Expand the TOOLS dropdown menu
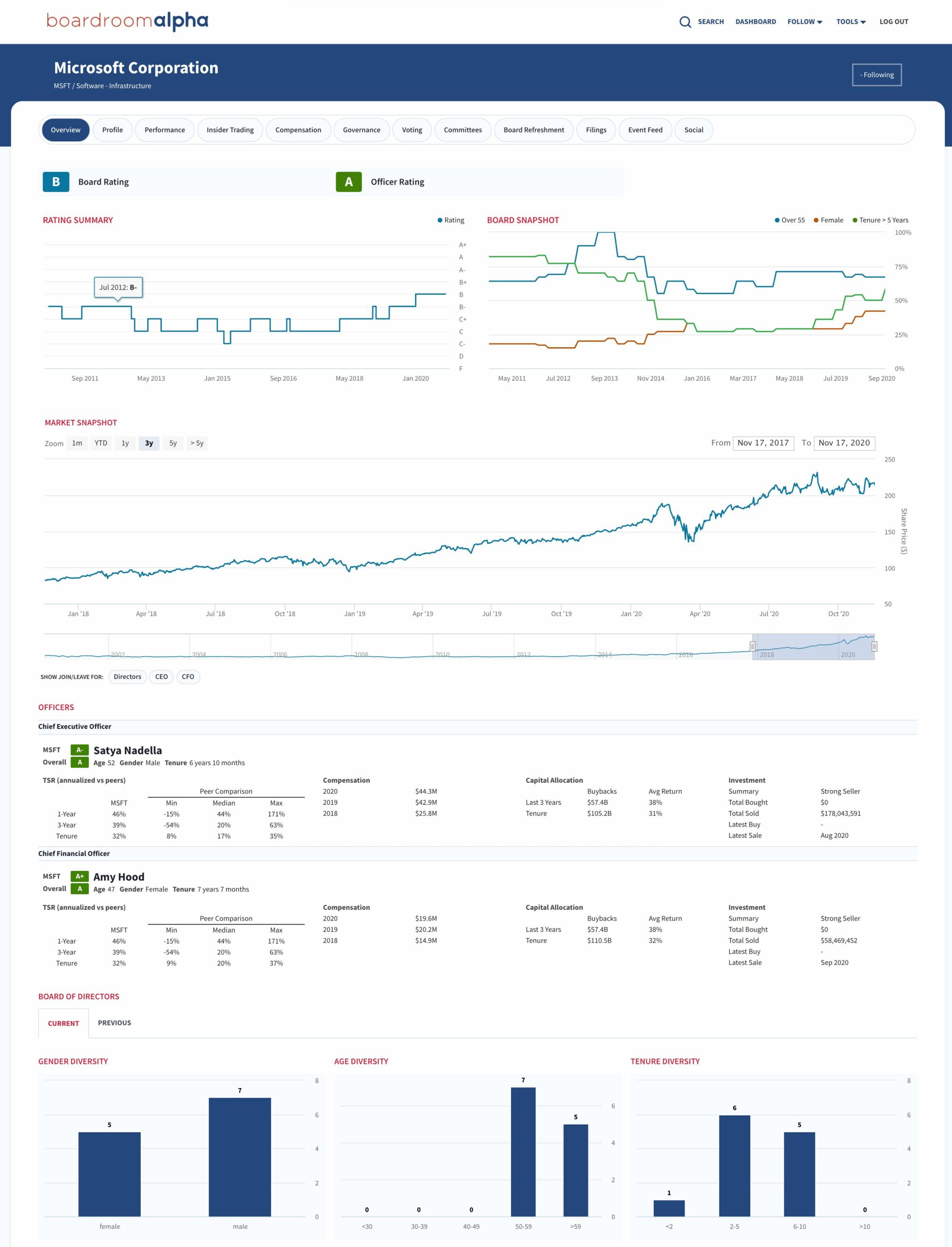Viewport: 952px width, 1247px height. (x=851, y=21)
